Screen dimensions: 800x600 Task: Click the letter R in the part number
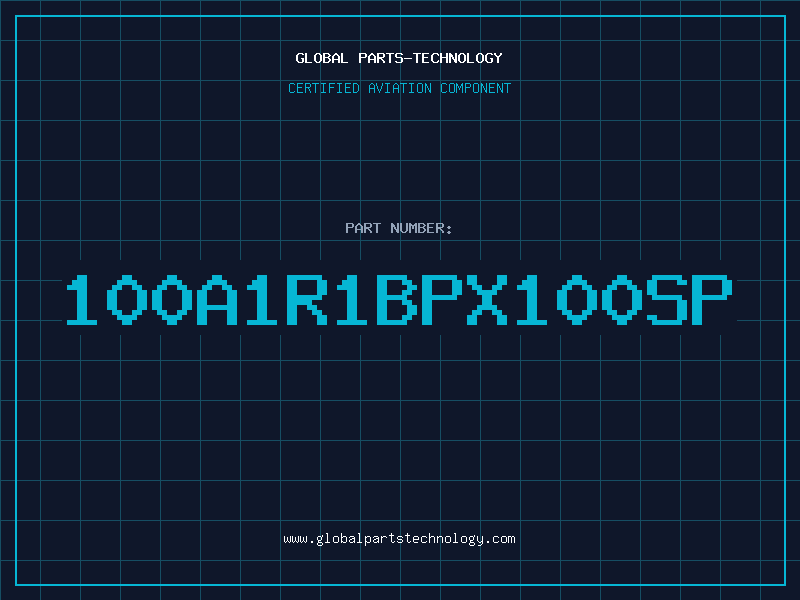pyautogui.click(x=307, y=300)
